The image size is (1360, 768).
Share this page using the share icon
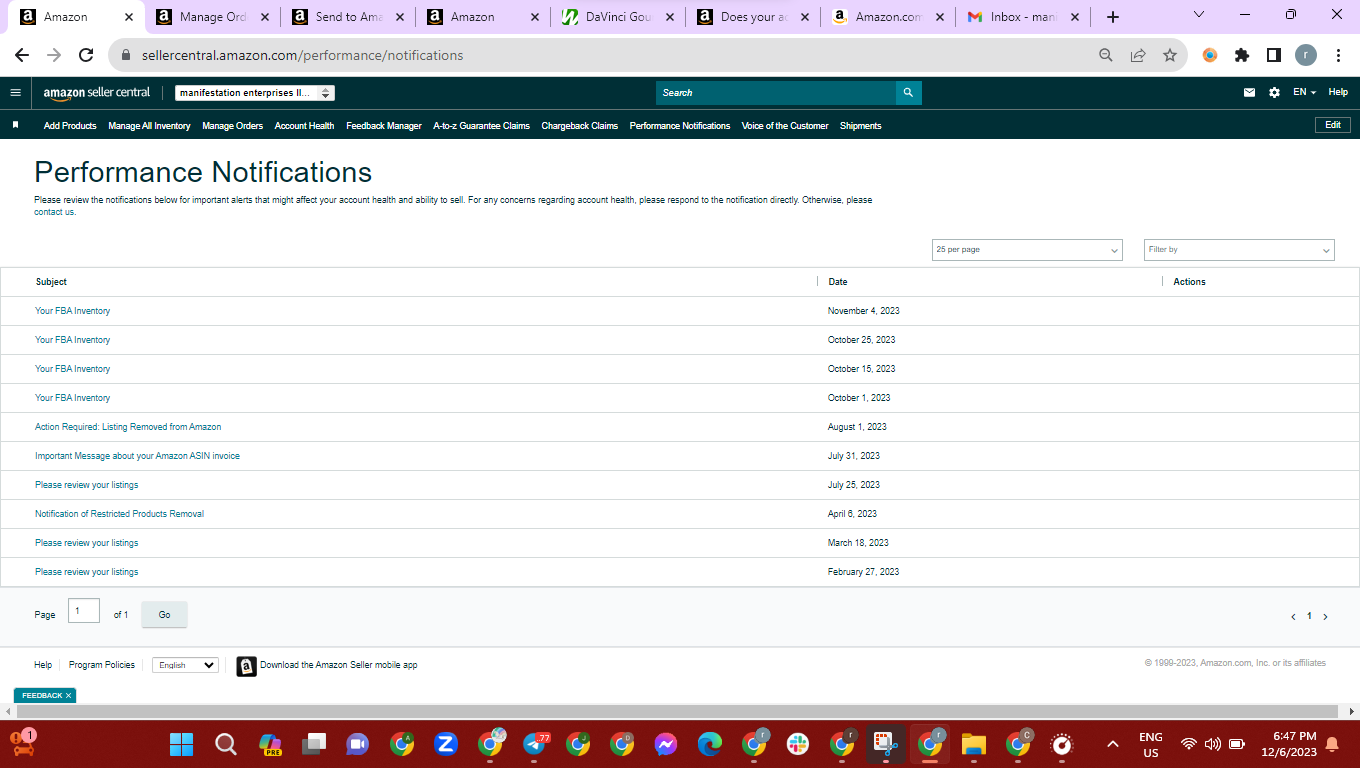click(1138, 56)
